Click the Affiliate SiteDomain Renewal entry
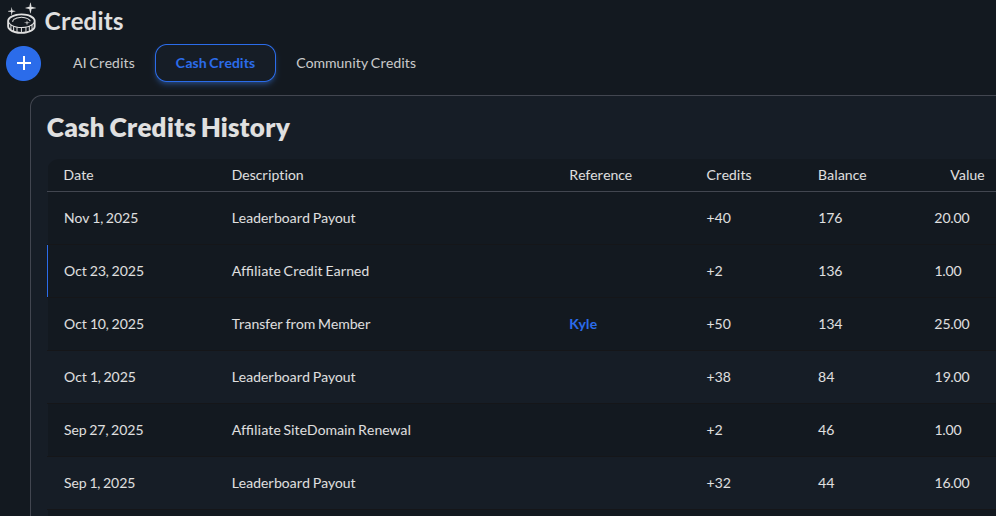Image resolution: width=996 pixels, height=516 pixels. coord(321,430)
